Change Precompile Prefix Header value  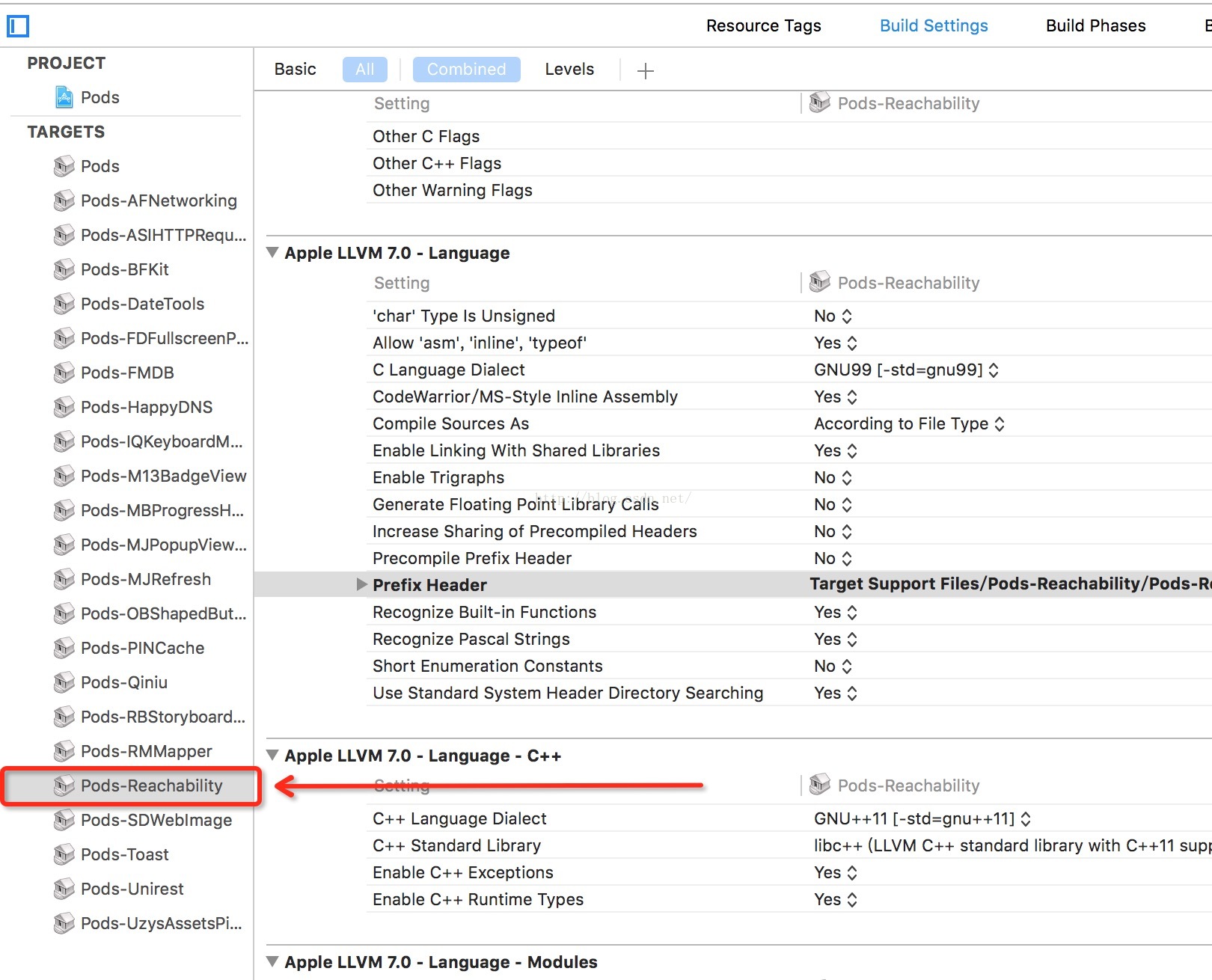833,558
